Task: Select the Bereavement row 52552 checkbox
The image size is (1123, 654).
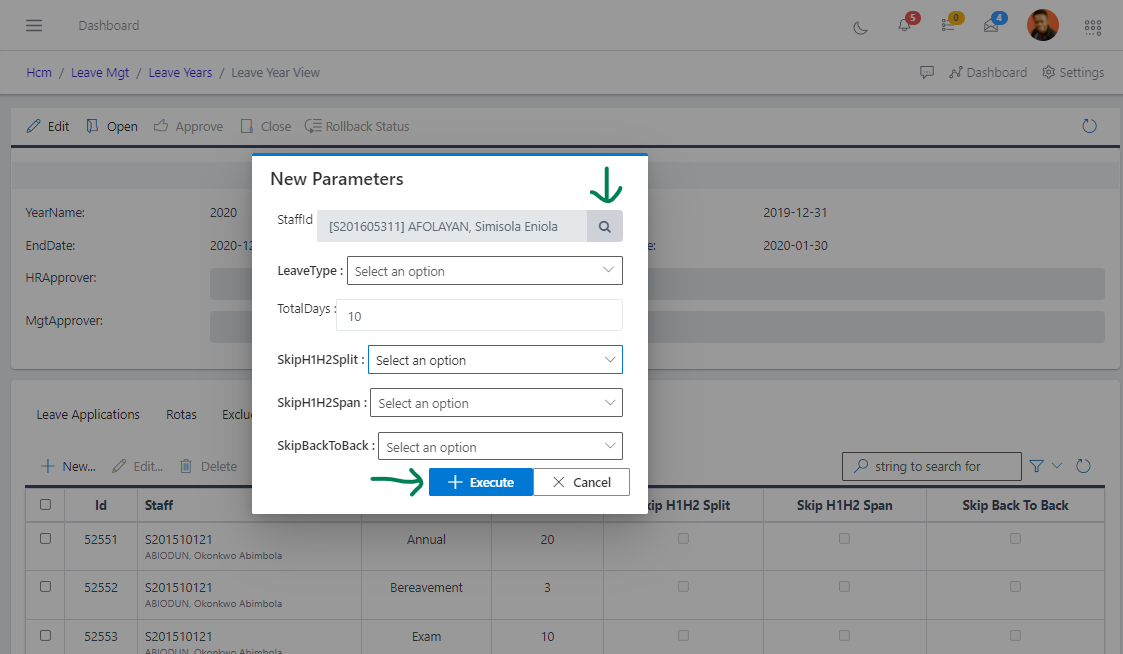Action: [x=45, y=586]
